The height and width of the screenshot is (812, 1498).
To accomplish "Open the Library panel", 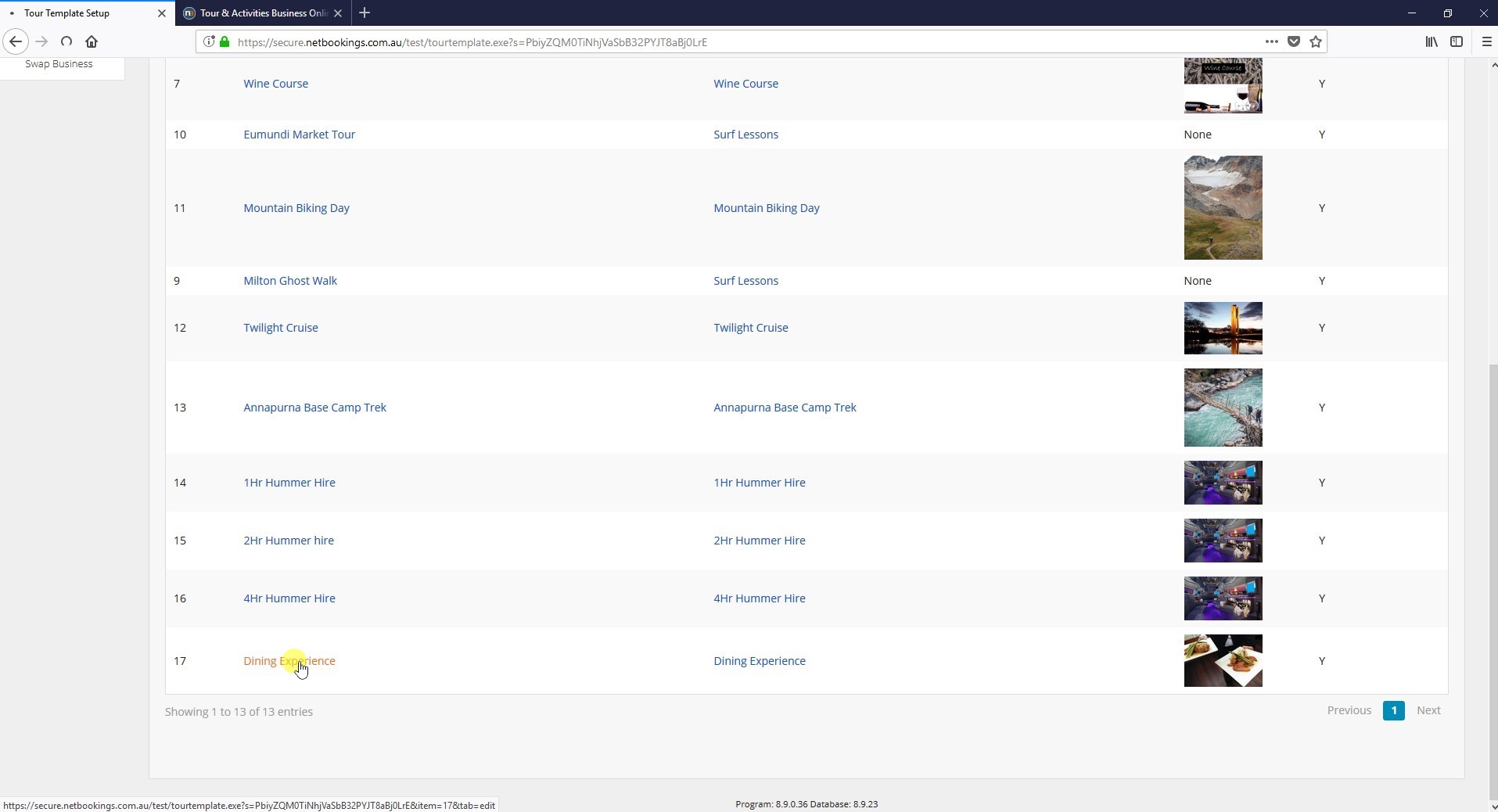I will pyautogui.click(x=1431, y=41).
